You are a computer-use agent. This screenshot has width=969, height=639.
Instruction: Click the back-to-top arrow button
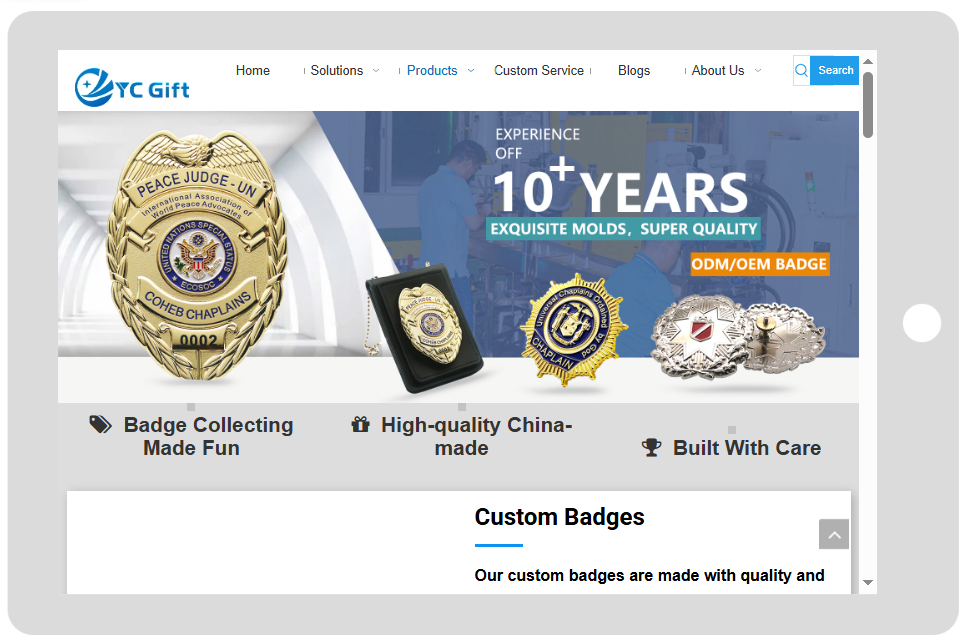(x=834, y=535)
